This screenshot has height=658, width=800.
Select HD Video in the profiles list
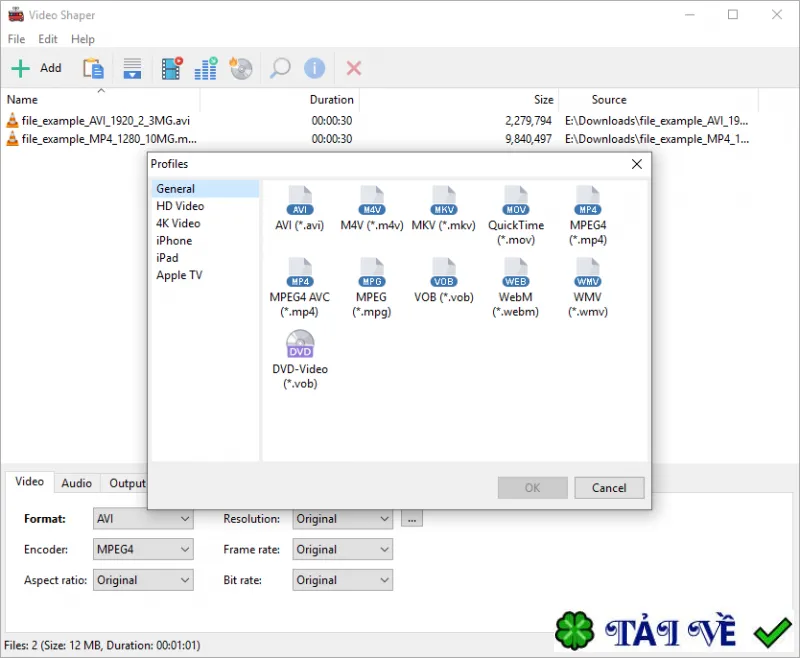click(180, 206)
